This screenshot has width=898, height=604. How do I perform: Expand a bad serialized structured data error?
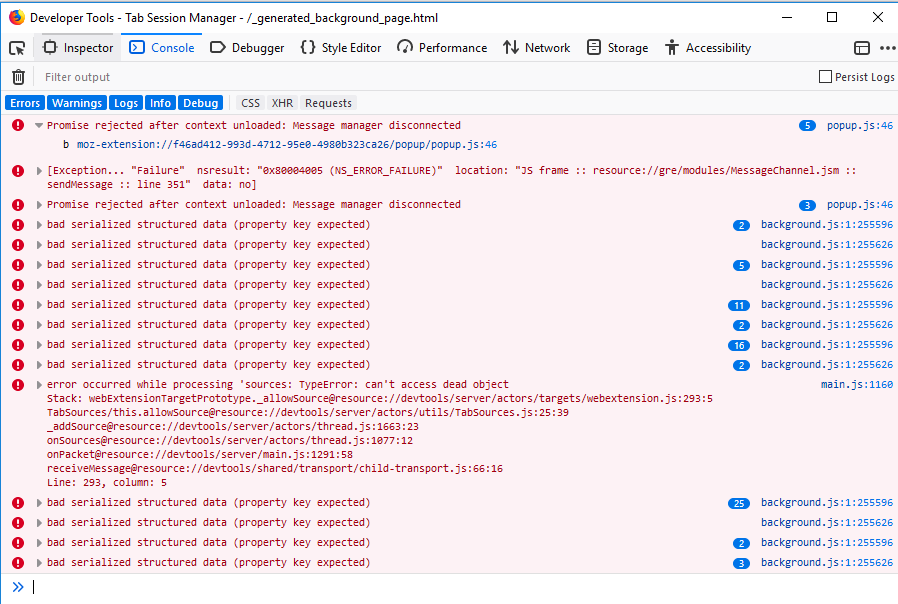point(38,224)
